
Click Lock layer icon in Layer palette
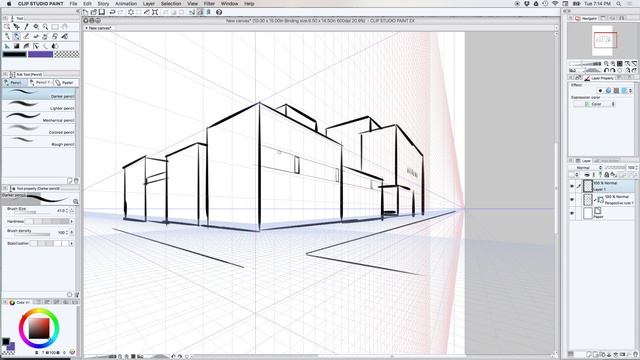(607, 175)
